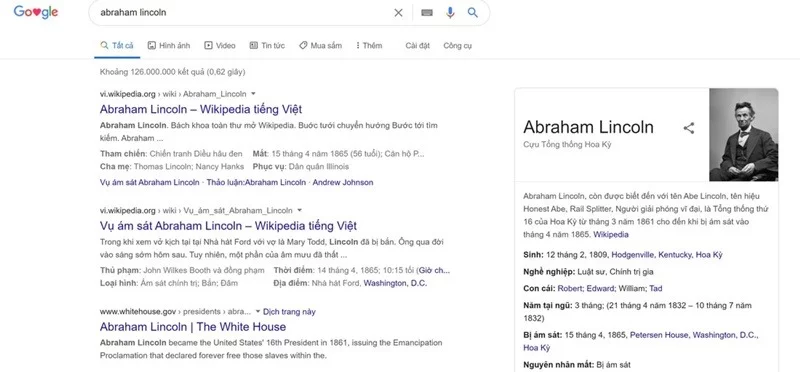The image size is (800, 372).
Task: Open Tad in Con cái row
Action: click(656, 288)
